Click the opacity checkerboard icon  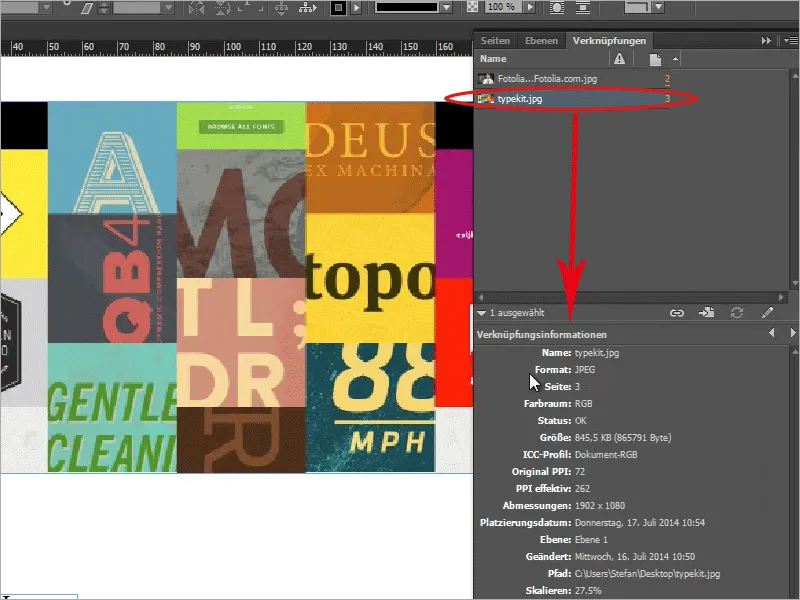coord(473,7)
